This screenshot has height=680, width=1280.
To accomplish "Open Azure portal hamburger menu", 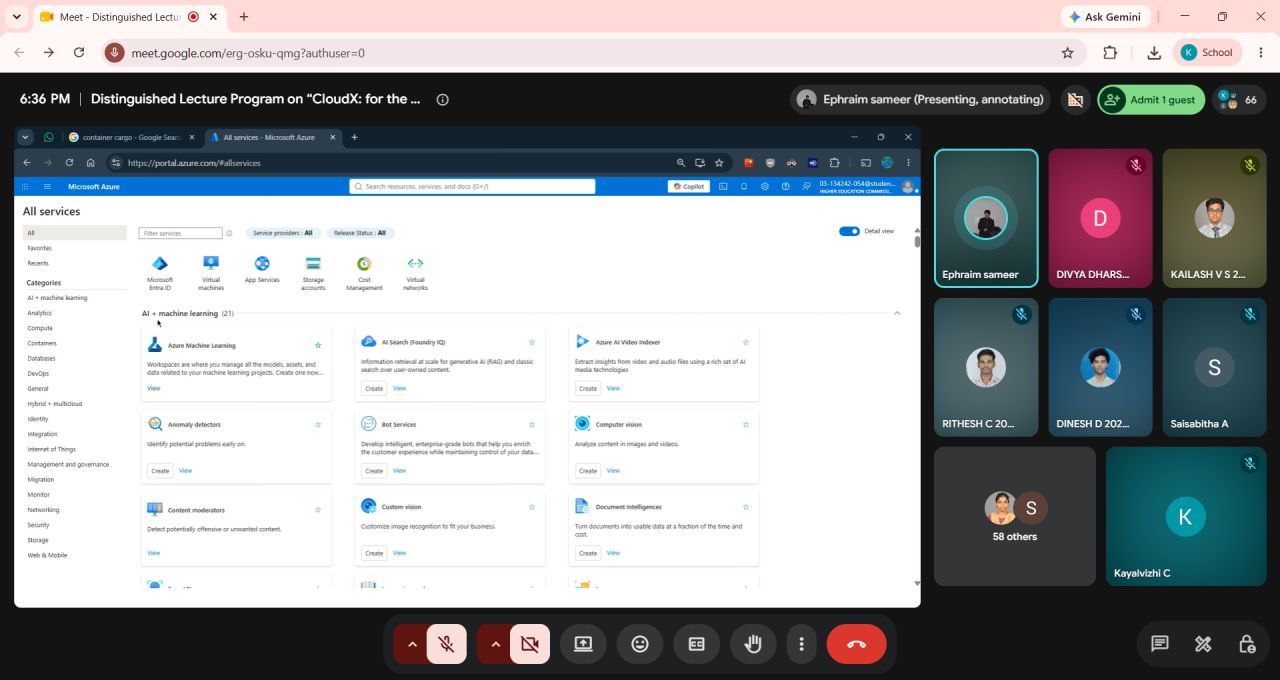I will coord(46,186).
